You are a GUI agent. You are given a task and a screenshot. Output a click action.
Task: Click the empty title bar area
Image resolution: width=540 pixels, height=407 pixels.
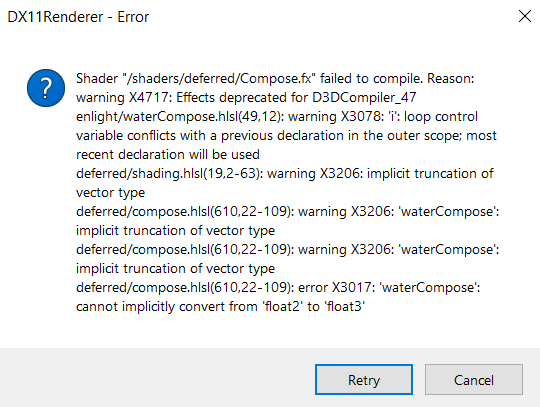tap(331, 17)
